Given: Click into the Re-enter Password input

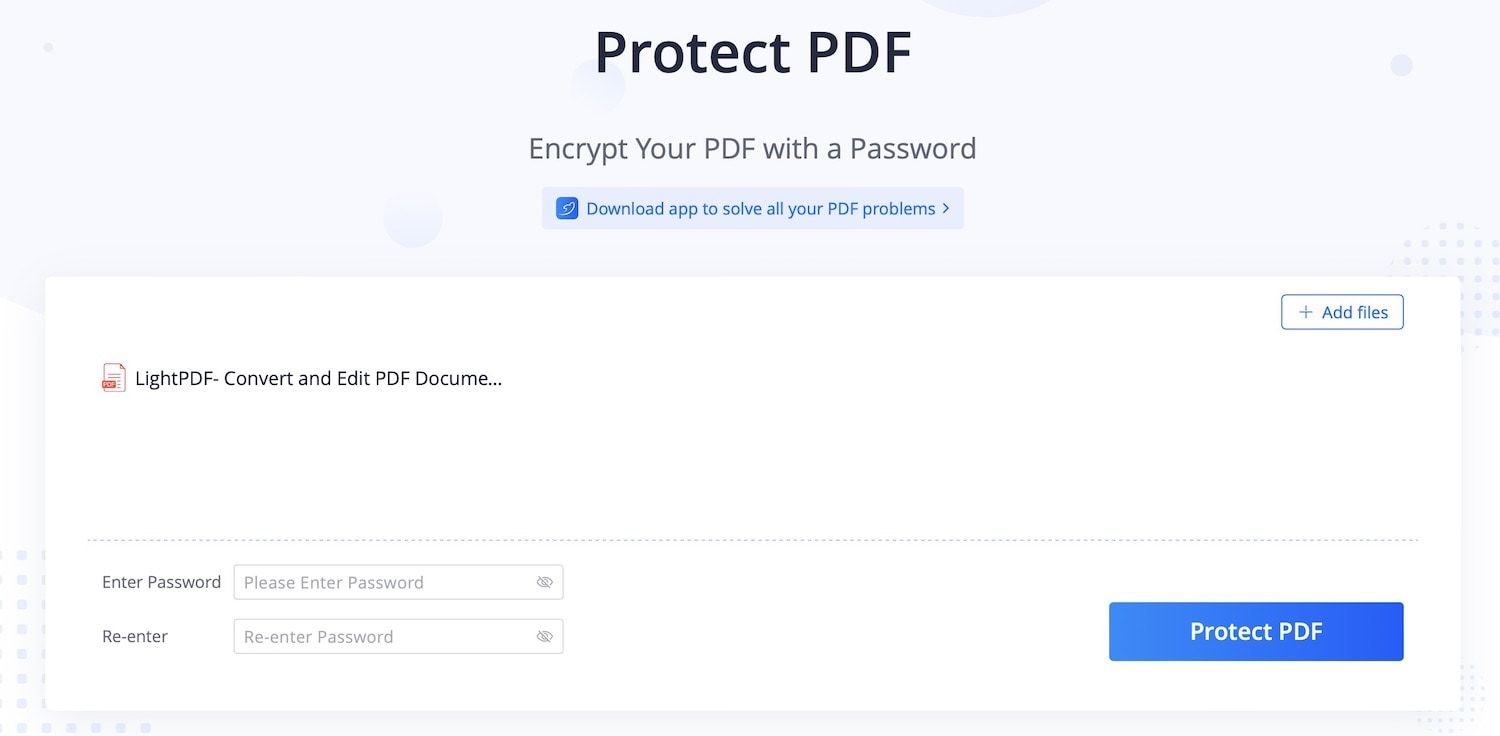Looking at the screenshot, I should [x=385, y=636].
